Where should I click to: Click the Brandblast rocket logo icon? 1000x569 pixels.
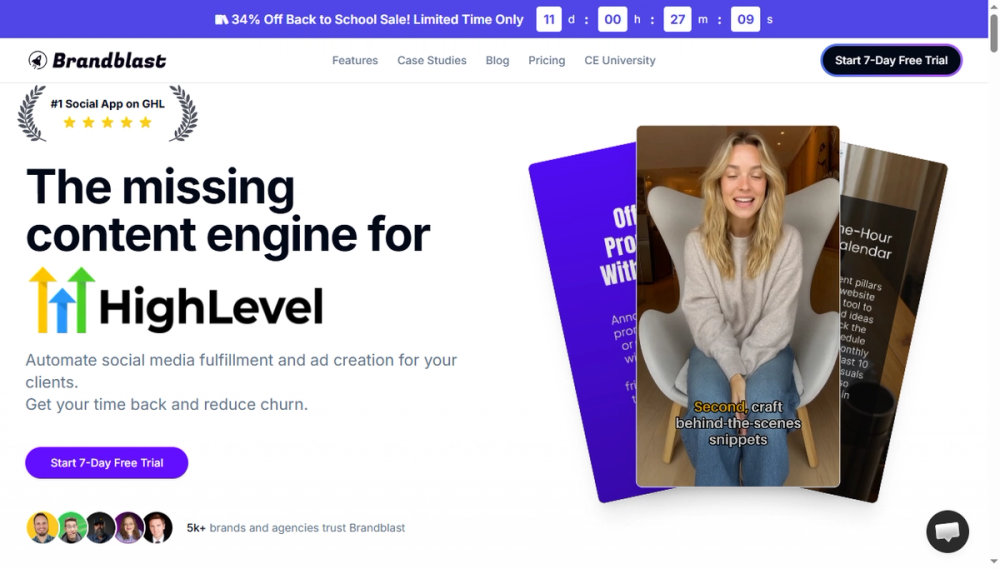[38, 60]
